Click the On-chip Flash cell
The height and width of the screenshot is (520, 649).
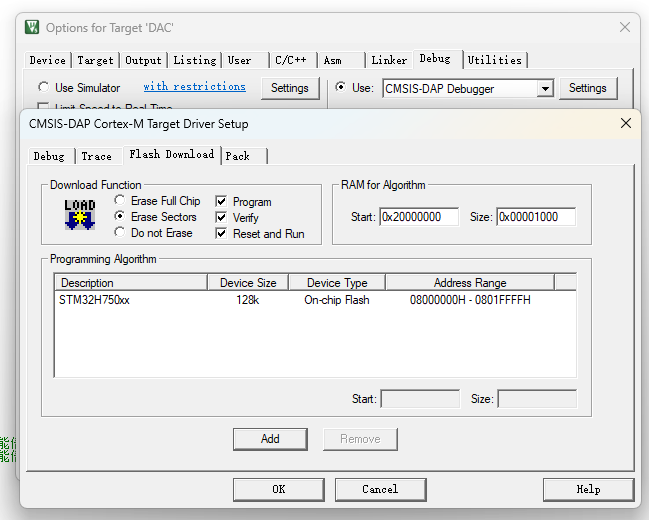337,300
